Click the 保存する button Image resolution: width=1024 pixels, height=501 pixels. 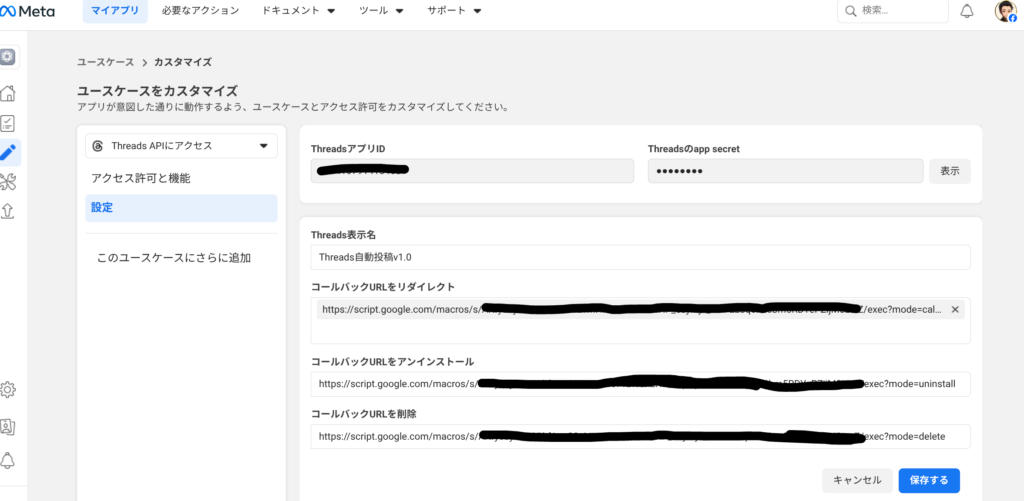click(929, 480)
